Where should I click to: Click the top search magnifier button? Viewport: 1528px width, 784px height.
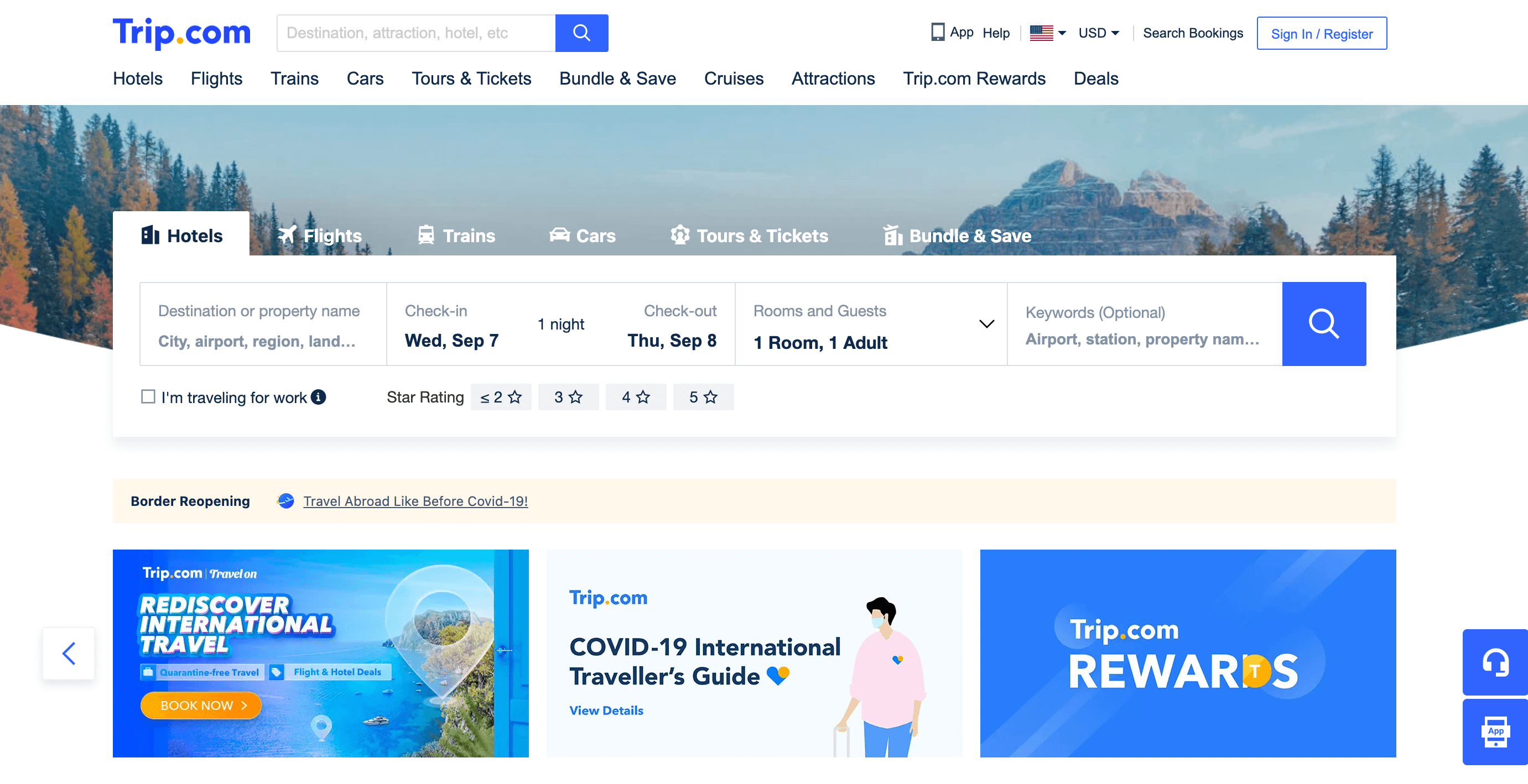[581, 33]
